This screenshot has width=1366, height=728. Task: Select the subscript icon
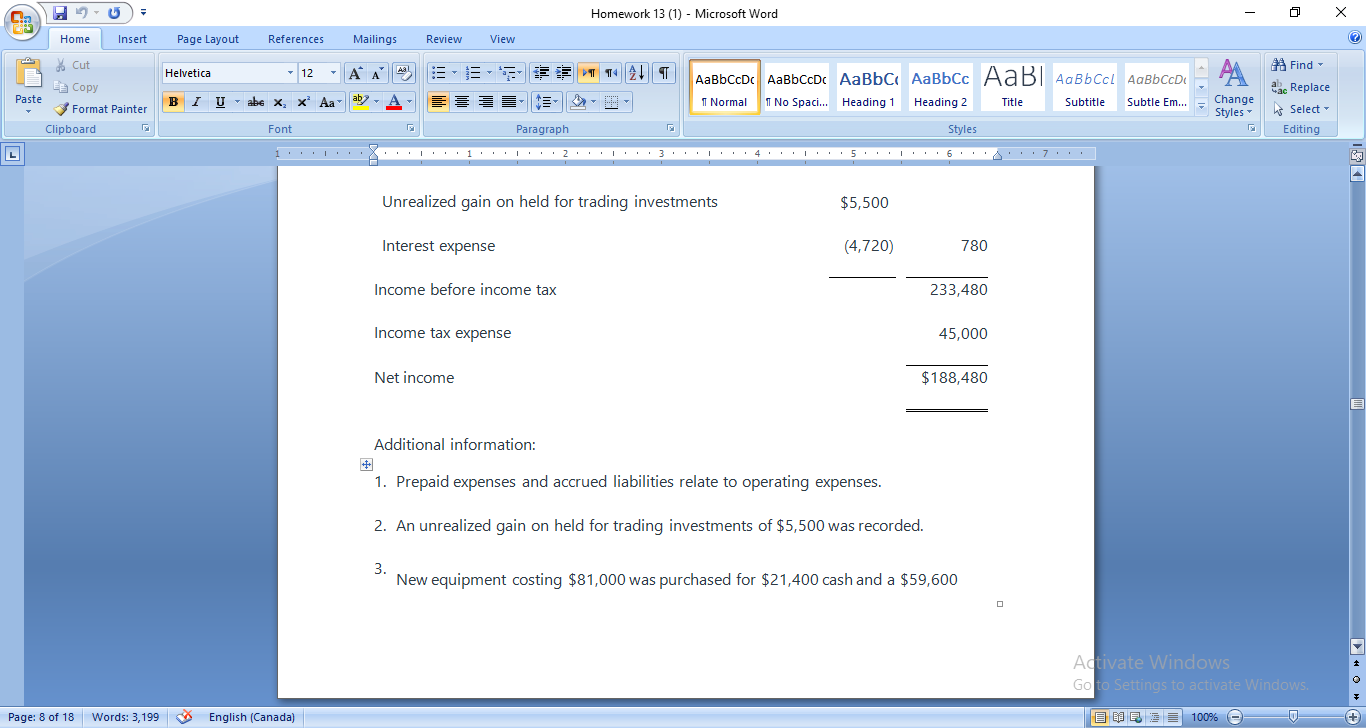(280, 103)
